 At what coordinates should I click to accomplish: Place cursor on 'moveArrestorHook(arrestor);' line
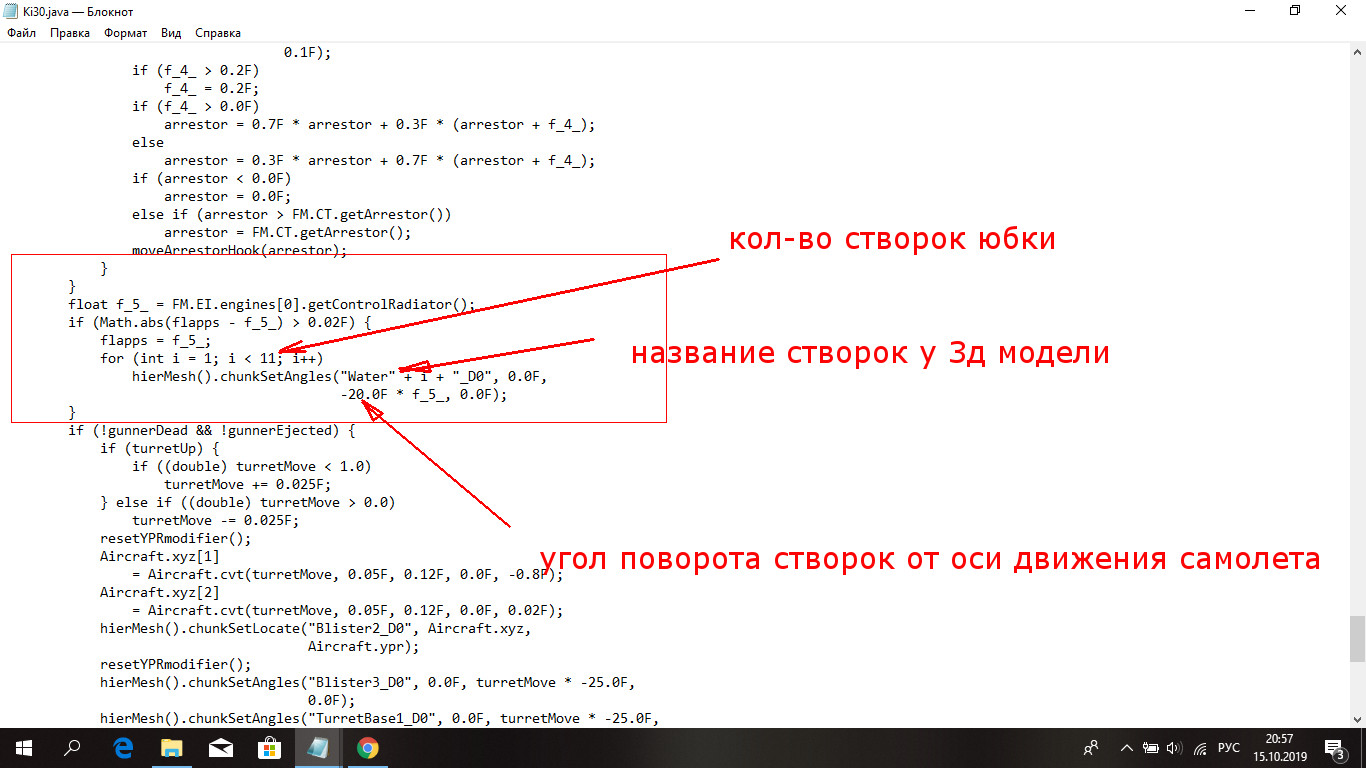[240, 251]
